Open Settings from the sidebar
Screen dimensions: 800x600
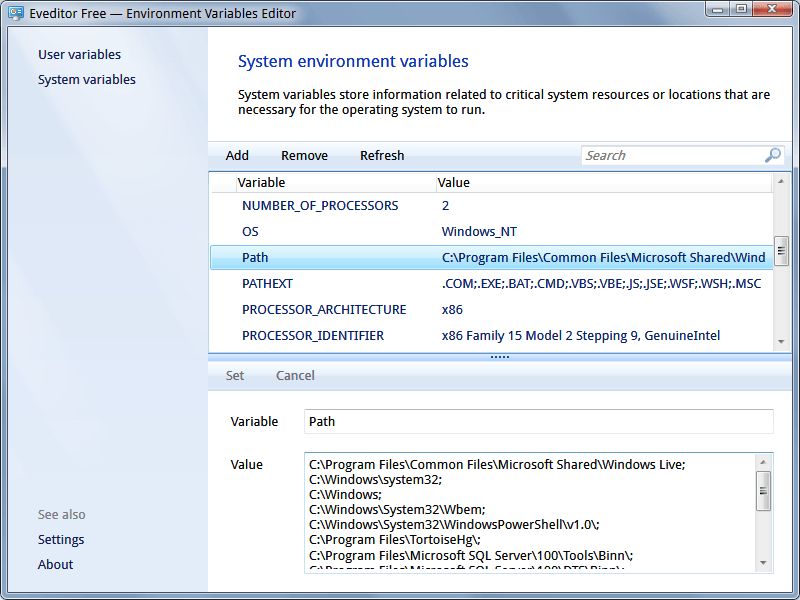coord(62,539)
